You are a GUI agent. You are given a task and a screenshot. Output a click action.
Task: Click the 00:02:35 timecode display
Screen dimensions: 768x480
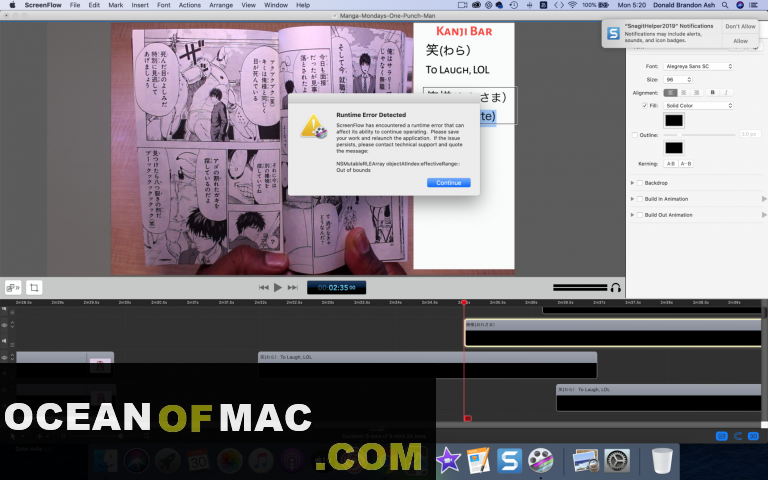click(336, 288)
